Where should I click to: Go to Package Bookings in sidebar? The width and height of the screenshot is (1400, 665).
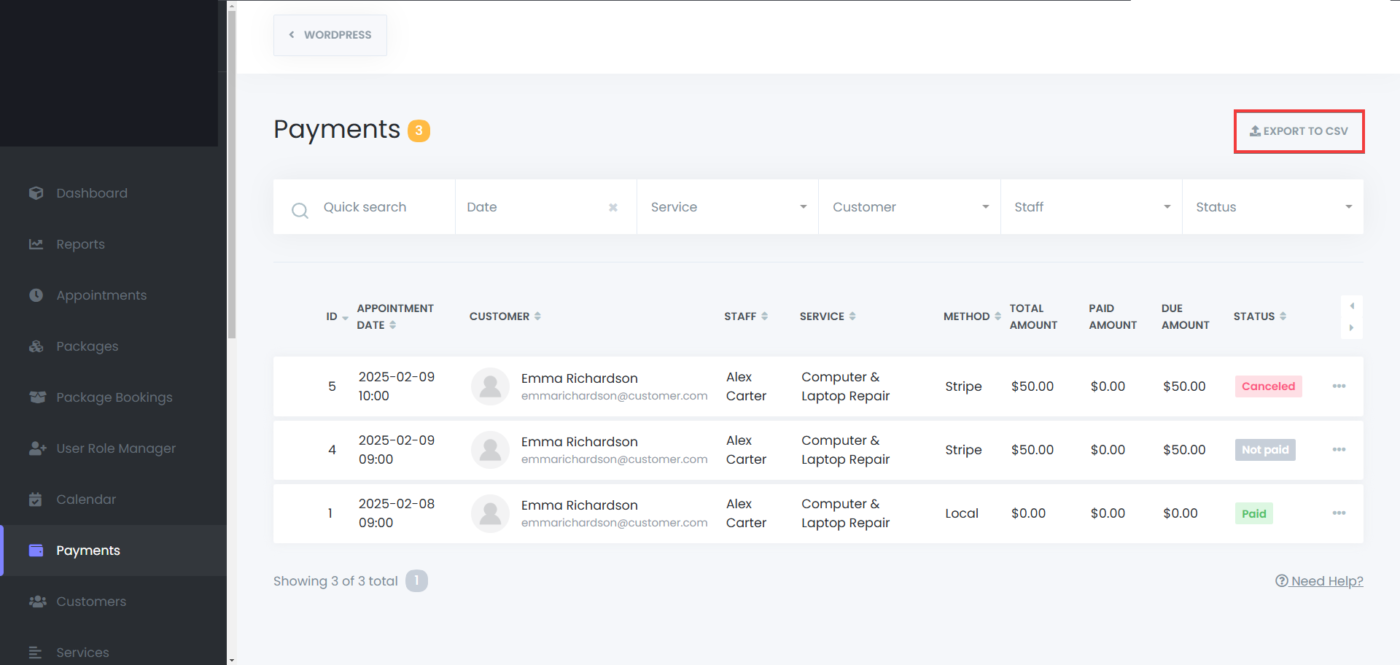[x=114, y=397]
